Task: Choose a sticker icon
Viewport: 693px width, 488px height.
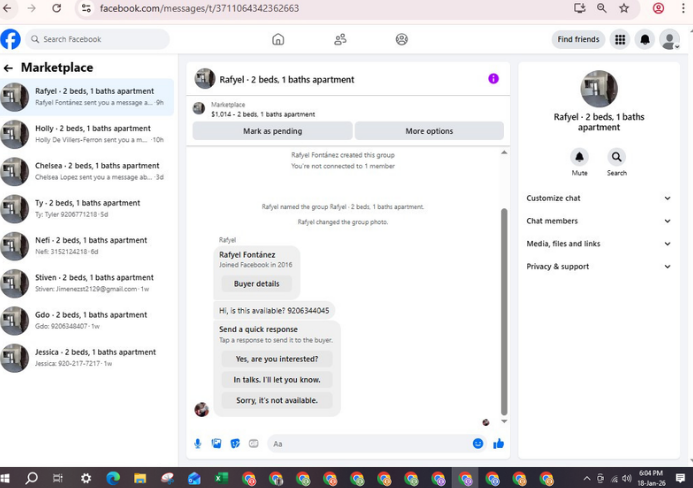Action: pyautogui.click(x=235, y=443)
